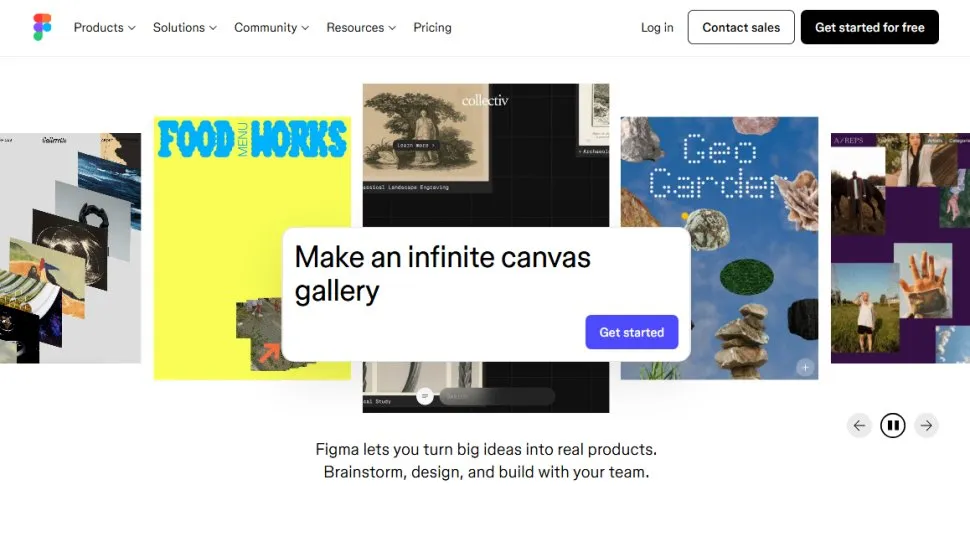
Task: Click the Figma logo in the header
Action: click(x=42, y=27)
